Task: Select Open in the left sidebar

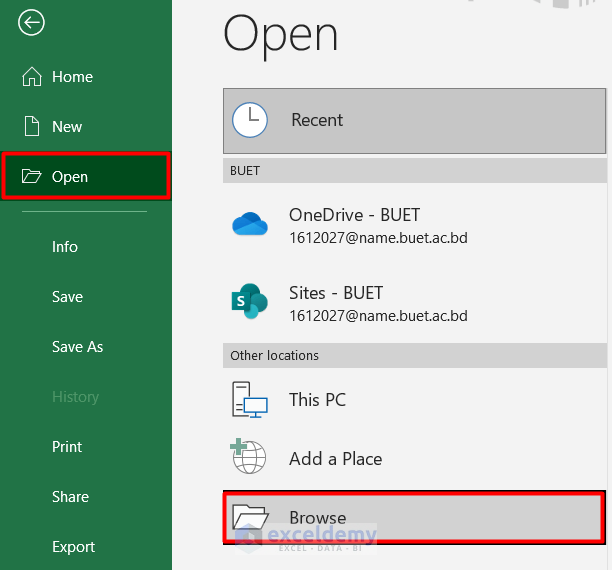Action: coord(86,176)
